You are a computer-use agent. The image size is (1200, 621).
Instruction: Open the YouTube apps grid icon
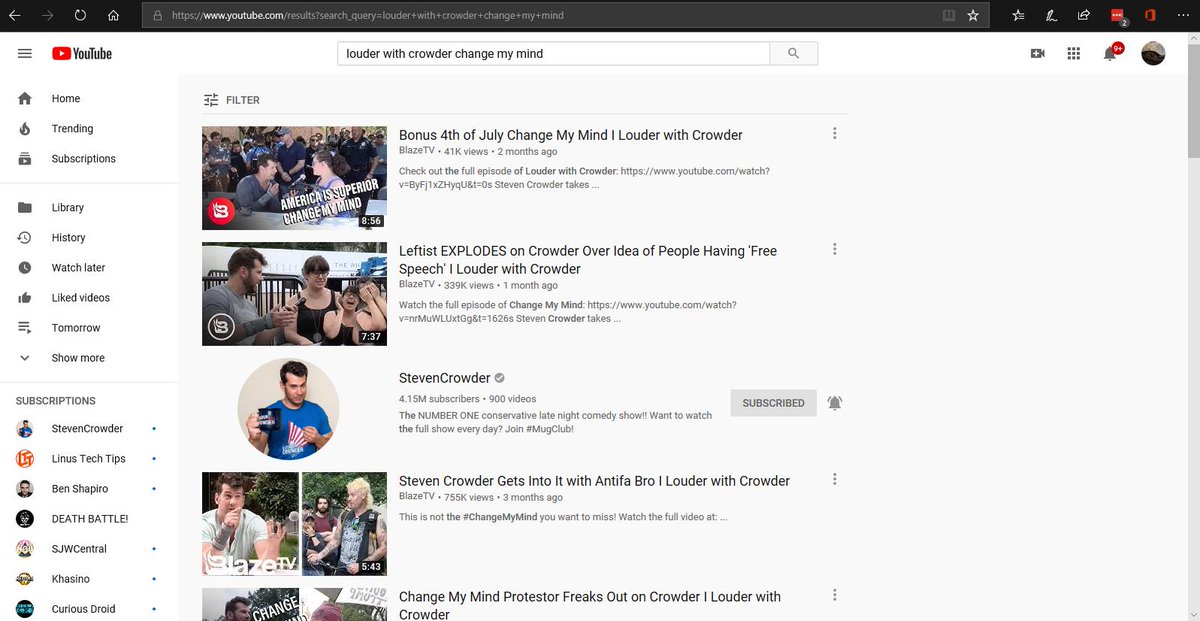1073,53
